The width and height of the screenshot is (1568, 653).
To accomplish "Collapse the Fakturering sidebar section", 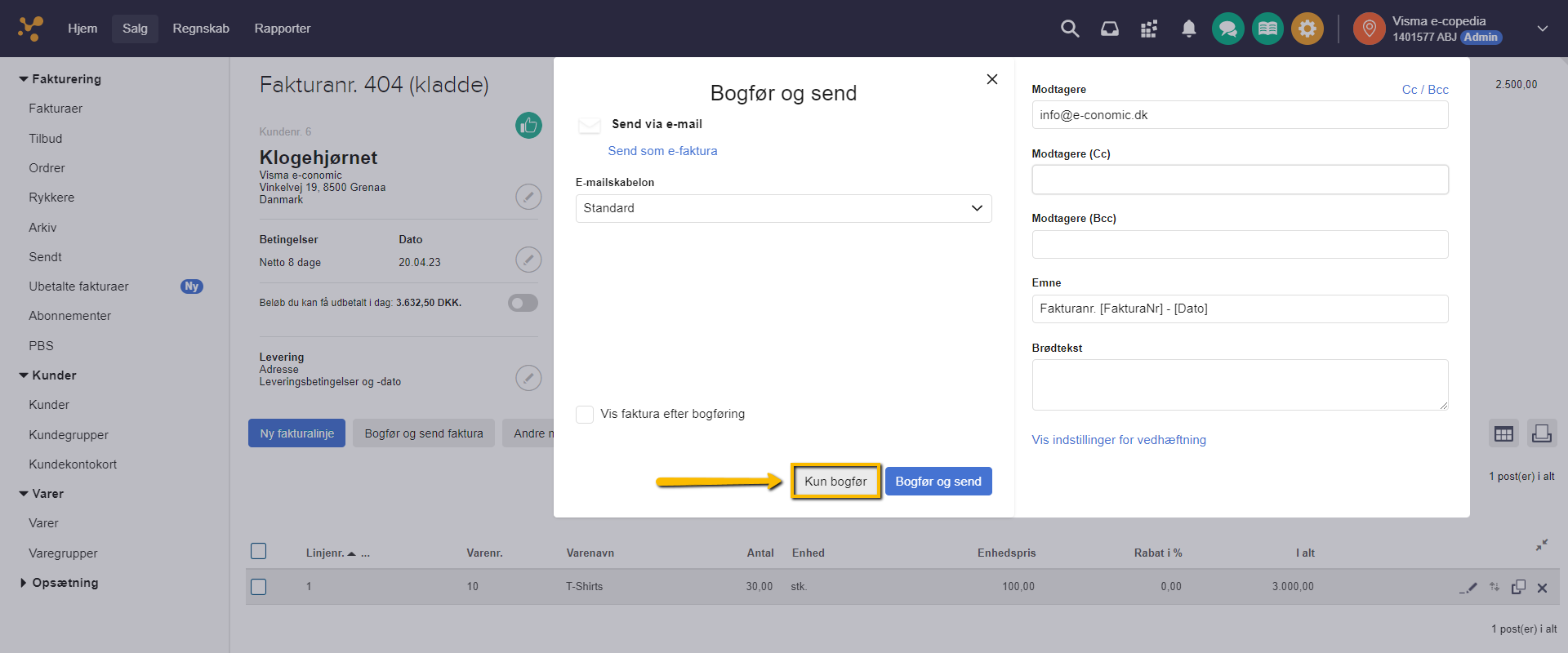I will [24, 79].
